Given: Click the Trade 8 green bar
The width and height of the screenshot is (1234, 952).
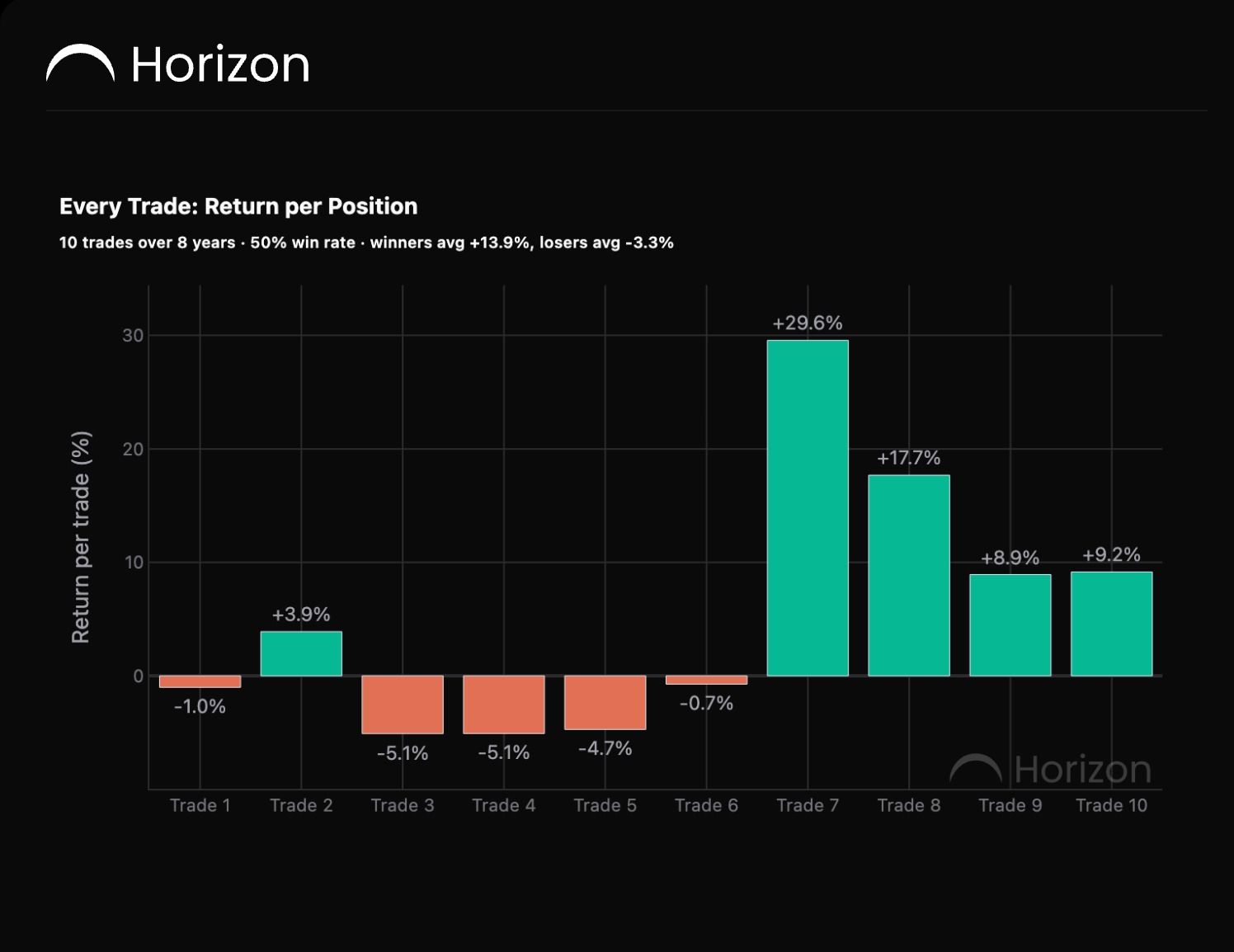Looking at the screenshot, I should 909,575.
